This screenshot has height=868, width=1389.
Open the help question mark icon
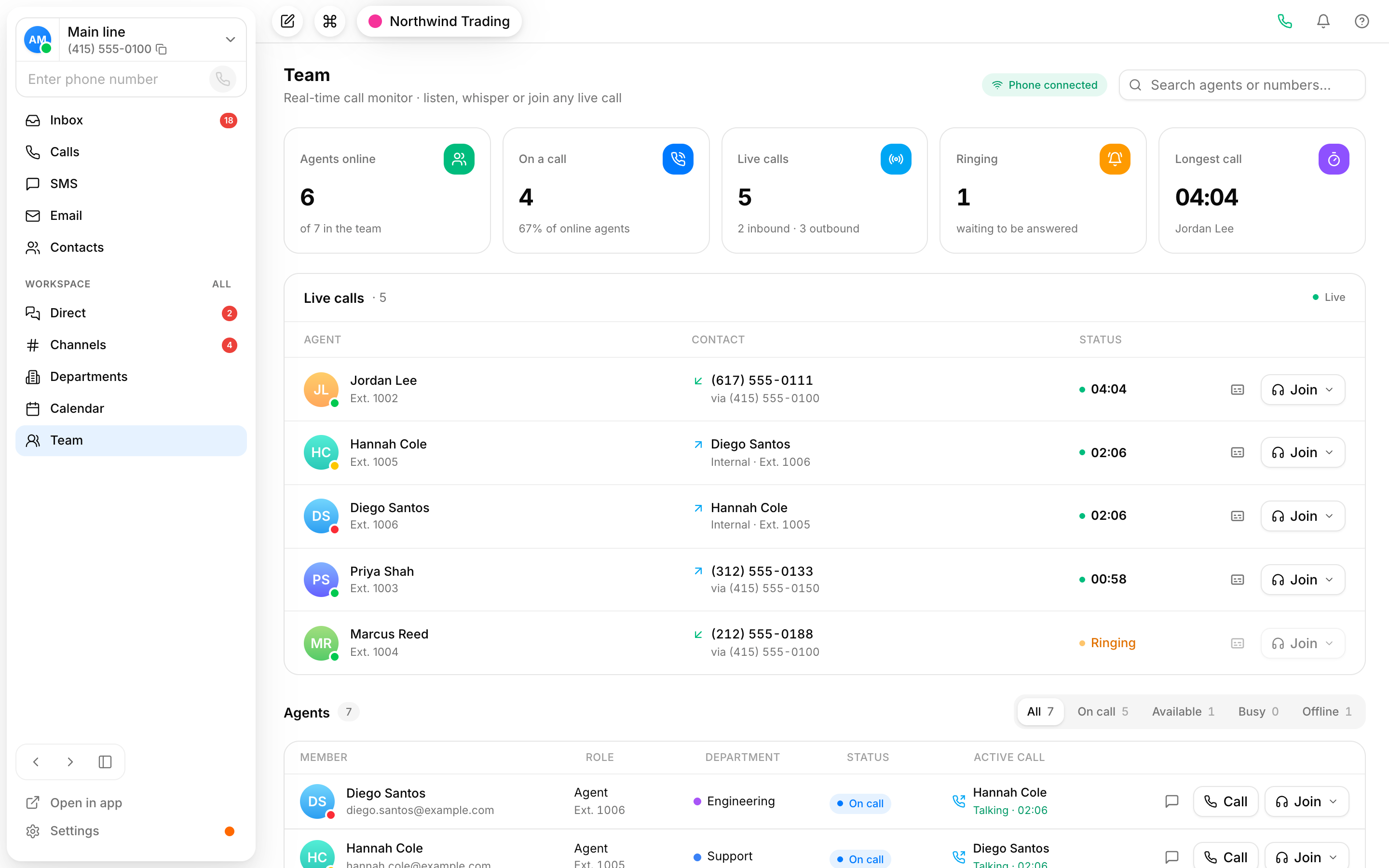pyautogui.click(x=1362, y=21)
